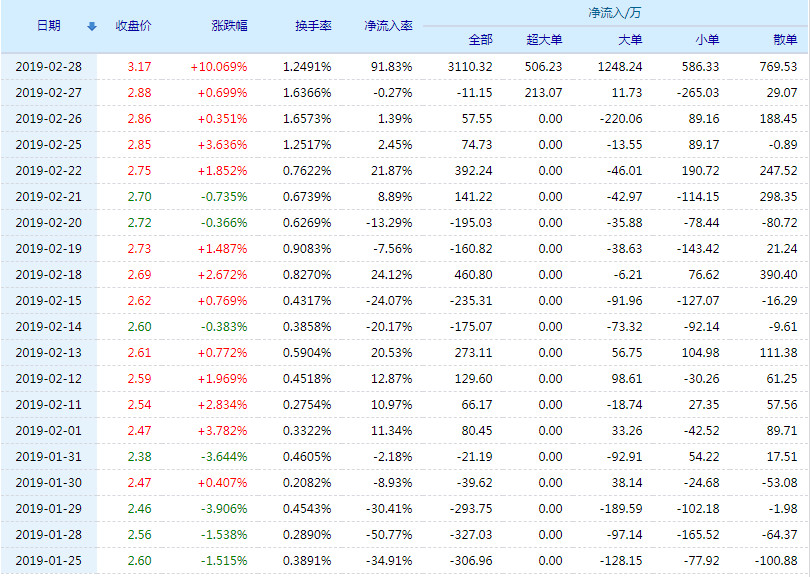The width and height of the screenshot is (812, 577).
Task: Click the 小单 sub-column header
Action: point(706,40)
